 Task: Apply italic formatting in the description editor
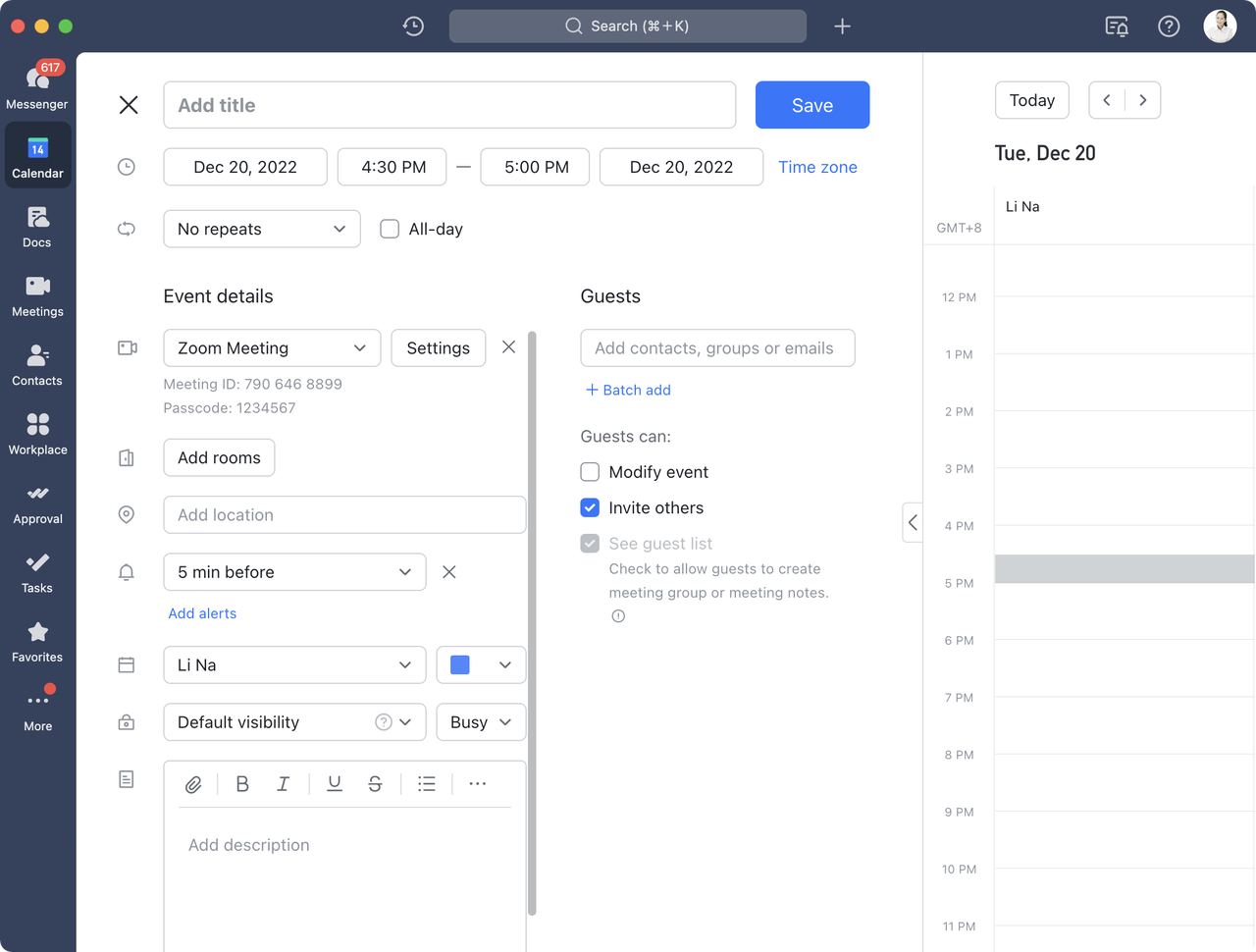[283, 784]
